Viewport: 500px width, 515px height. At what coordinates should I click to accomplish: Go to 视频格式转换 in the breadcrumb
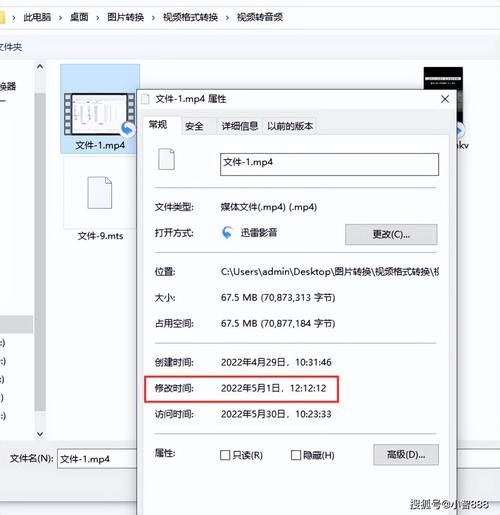(190, 17)
